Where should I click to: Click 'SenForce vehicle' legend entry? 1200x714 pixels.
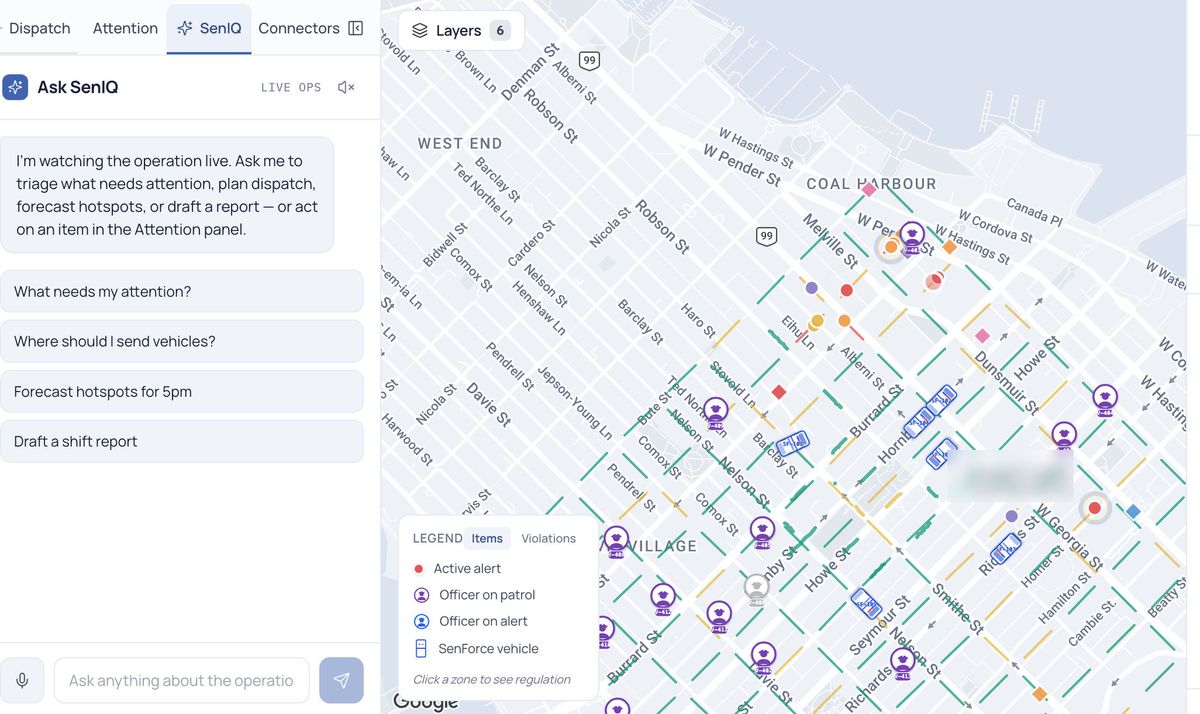[475, 648]
